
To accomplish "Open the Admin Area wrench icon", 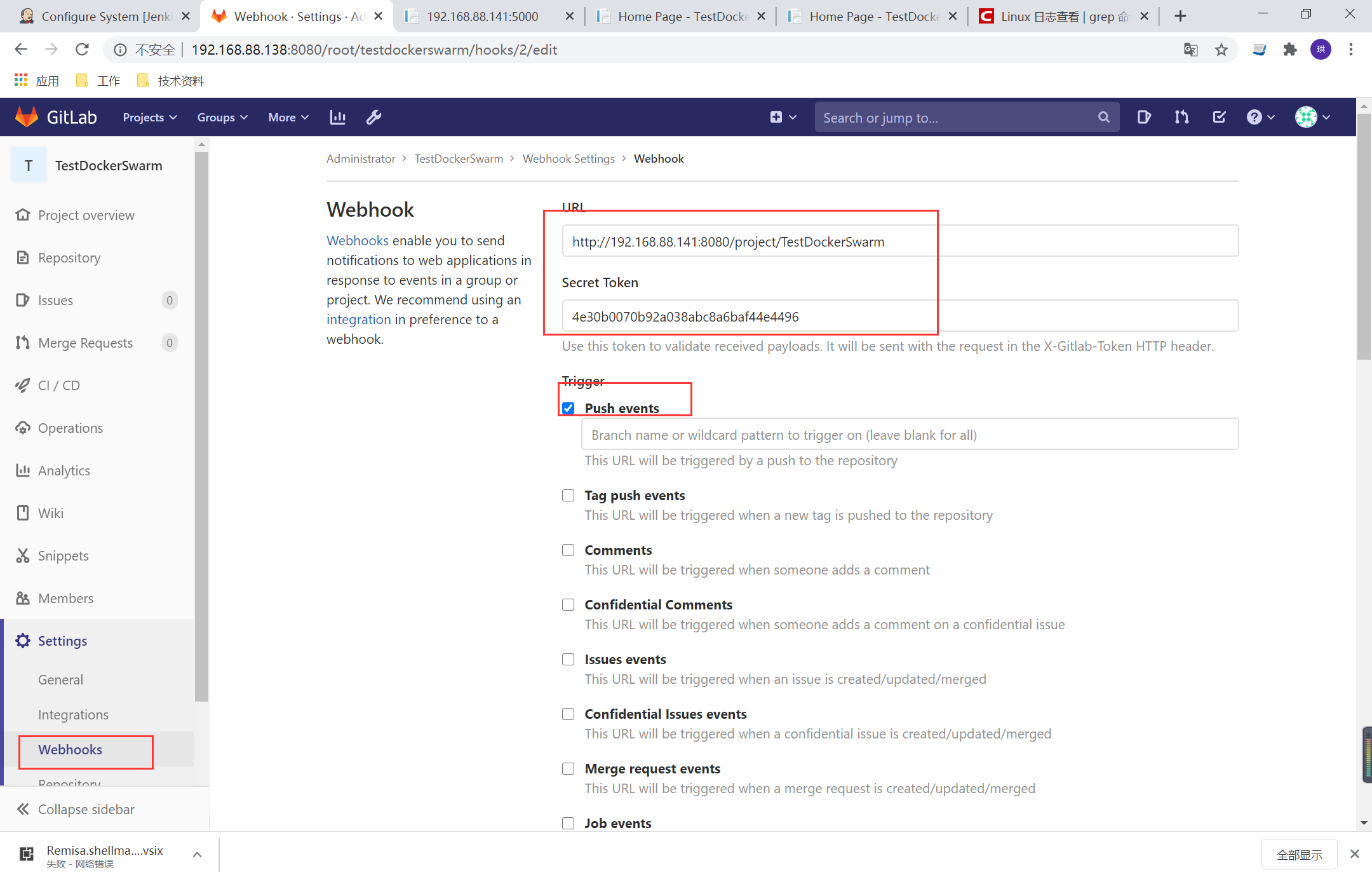I will 374,117.
